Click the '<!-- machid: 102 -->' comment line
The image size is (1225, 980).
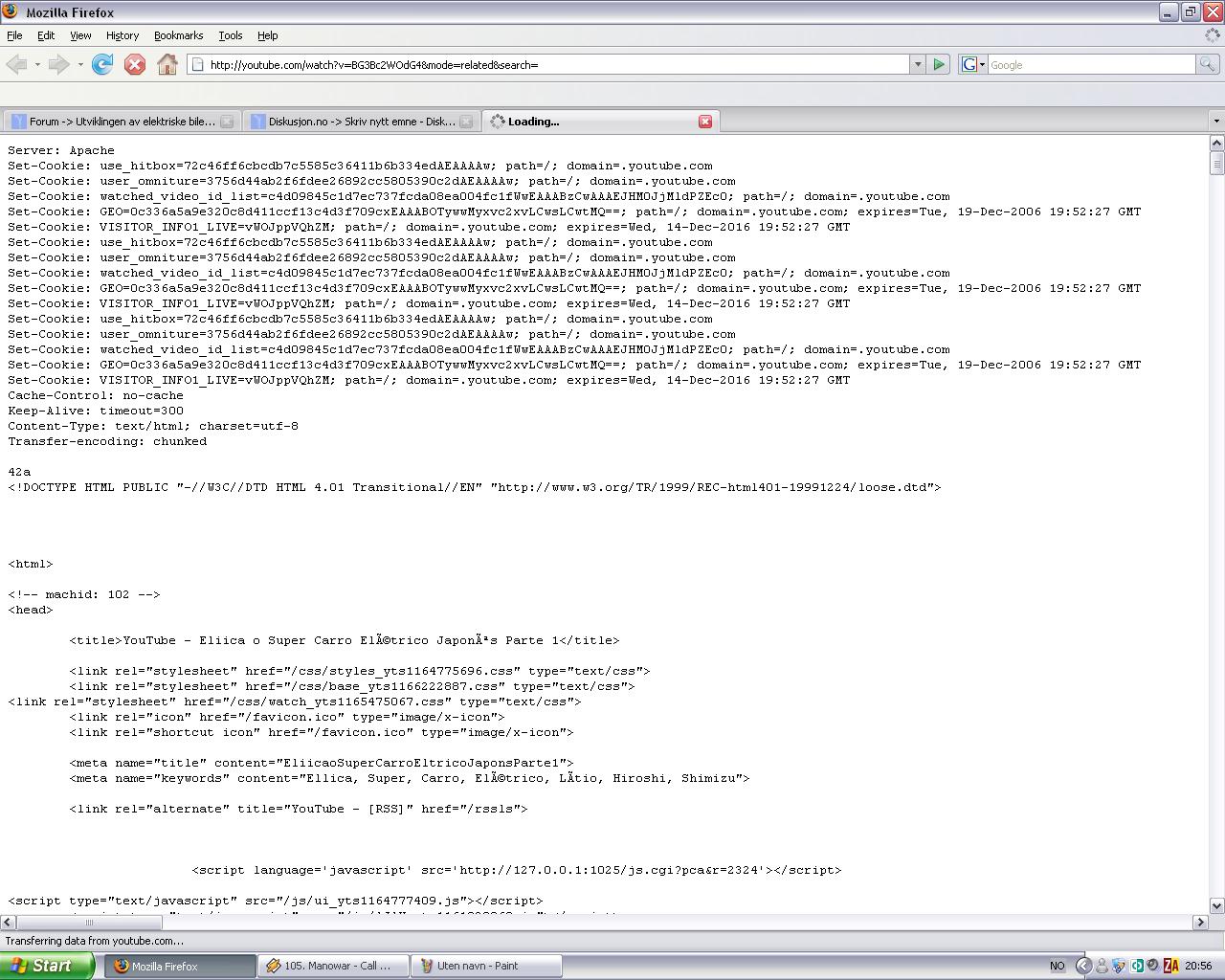84,594
